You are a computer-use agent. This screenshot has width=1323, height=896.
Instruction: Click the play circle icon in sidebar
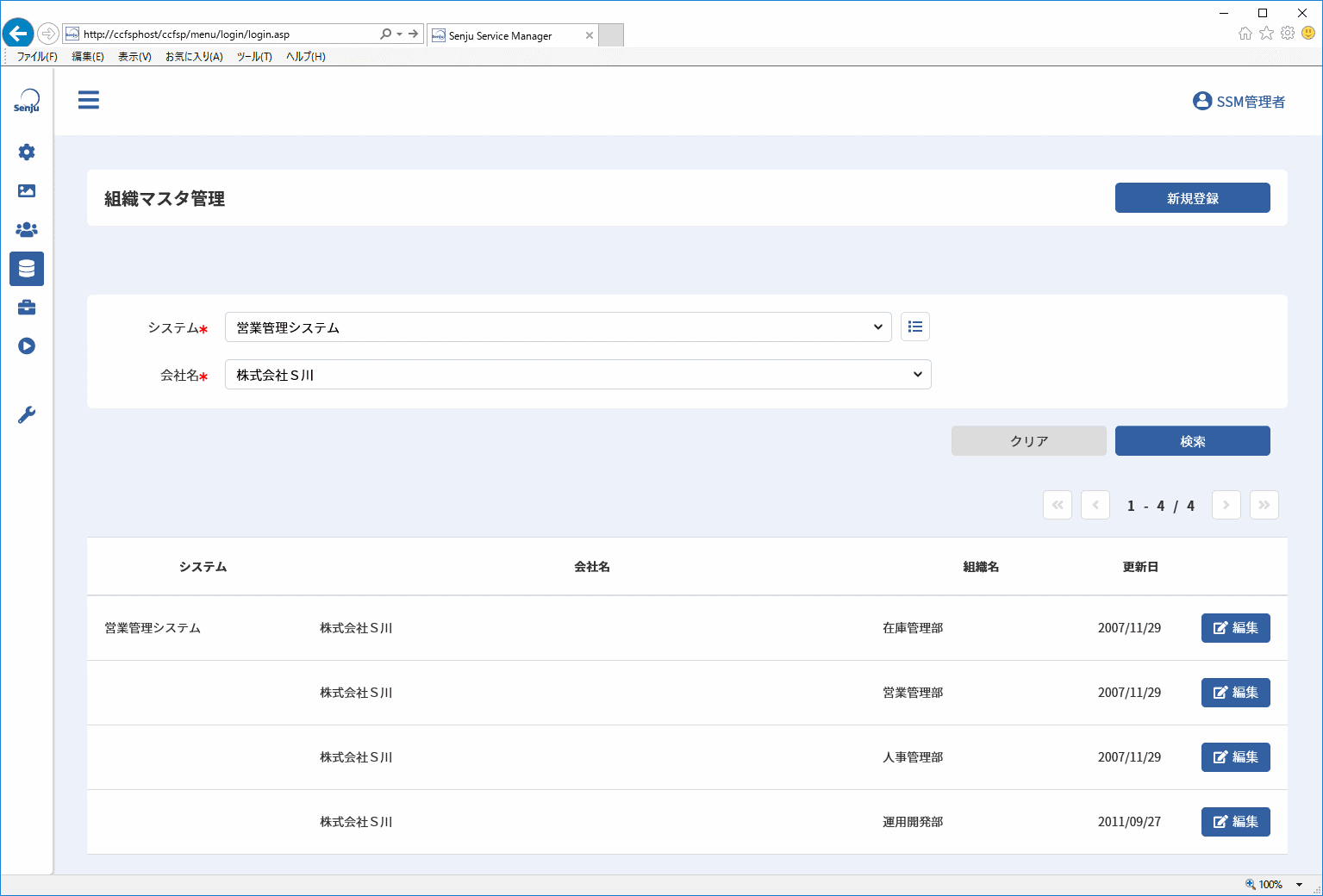pos(27,346)
